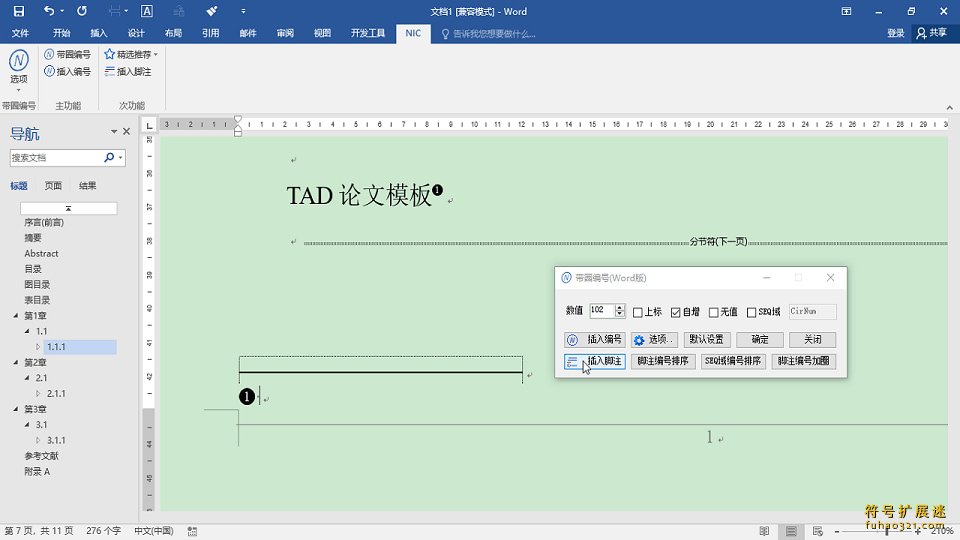Click the 共享 share button
Image resolution: width=960 pixels, height=540 pixels.
tap(931, 33)
